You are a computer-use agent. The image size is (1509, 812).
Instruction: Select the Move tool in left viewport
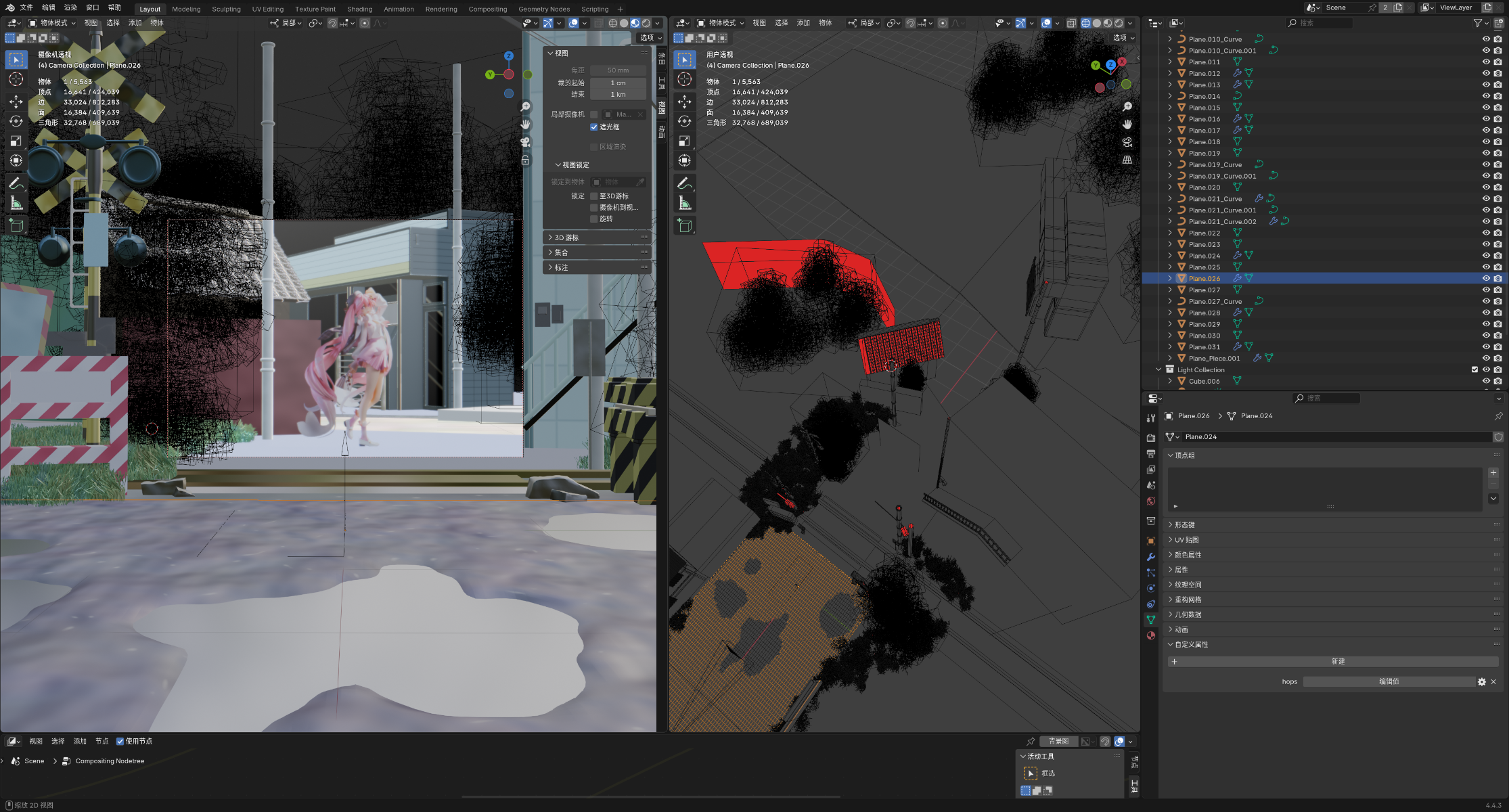tap(16, 101)
